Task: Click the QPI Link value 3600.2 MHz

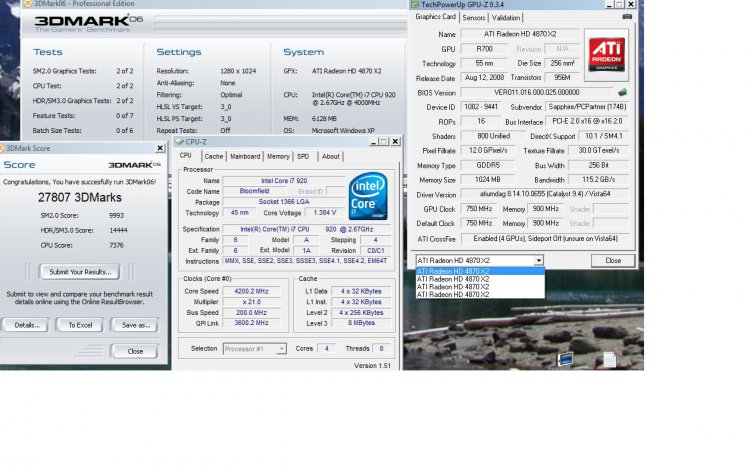Action: (252, 323)
